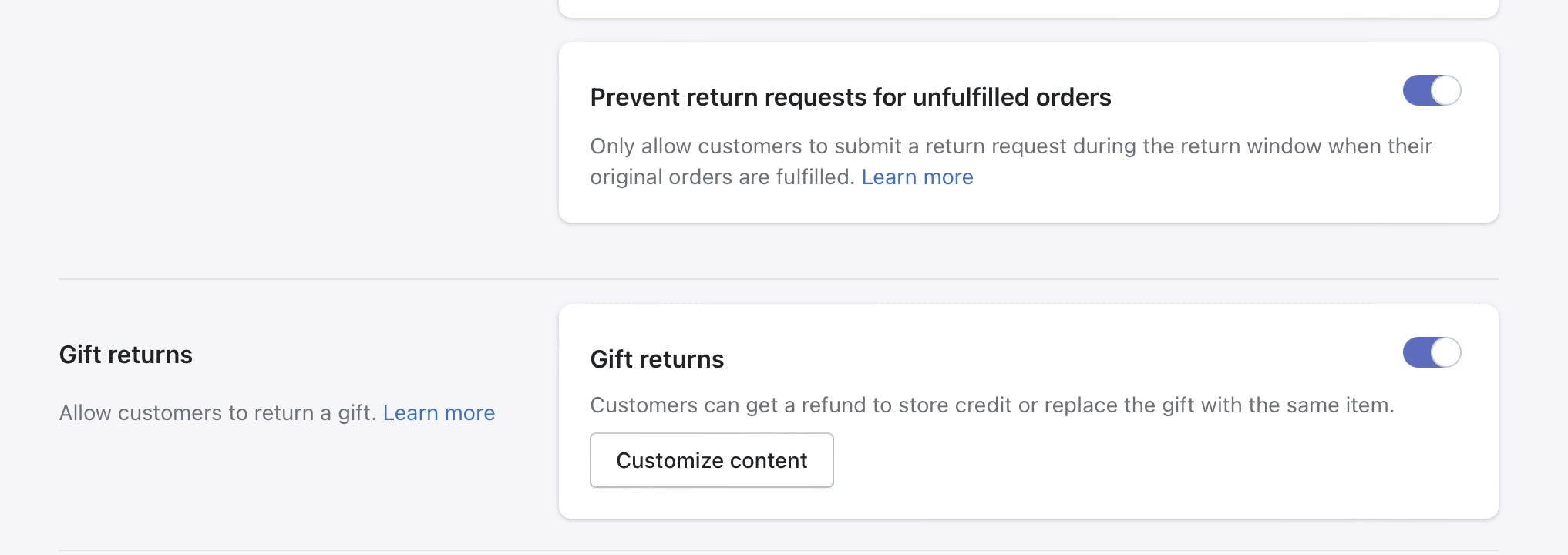Image resolution: width=1568 pixels, height=555 pixels.
Task: Click the "Prevent return requests for unfulfilled orders" heading
Action: (850, 97)
